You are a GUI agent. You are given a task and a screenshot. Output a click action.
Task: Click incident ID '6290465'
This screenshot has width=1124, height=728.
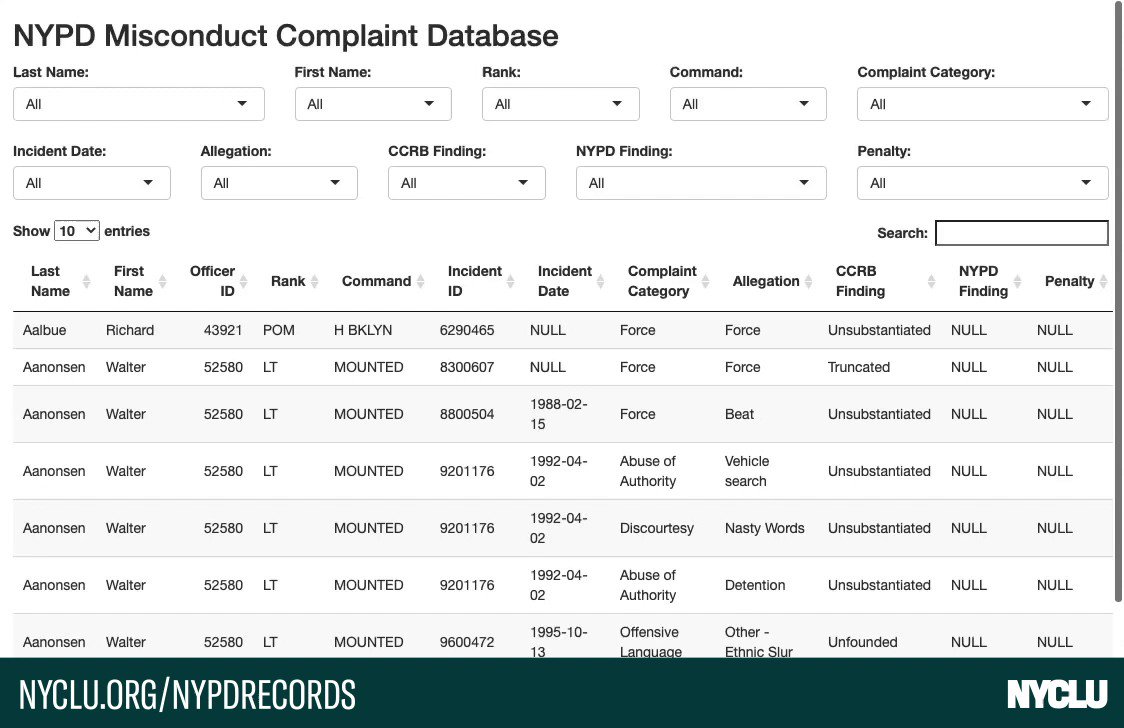click(x=467, y=330)
